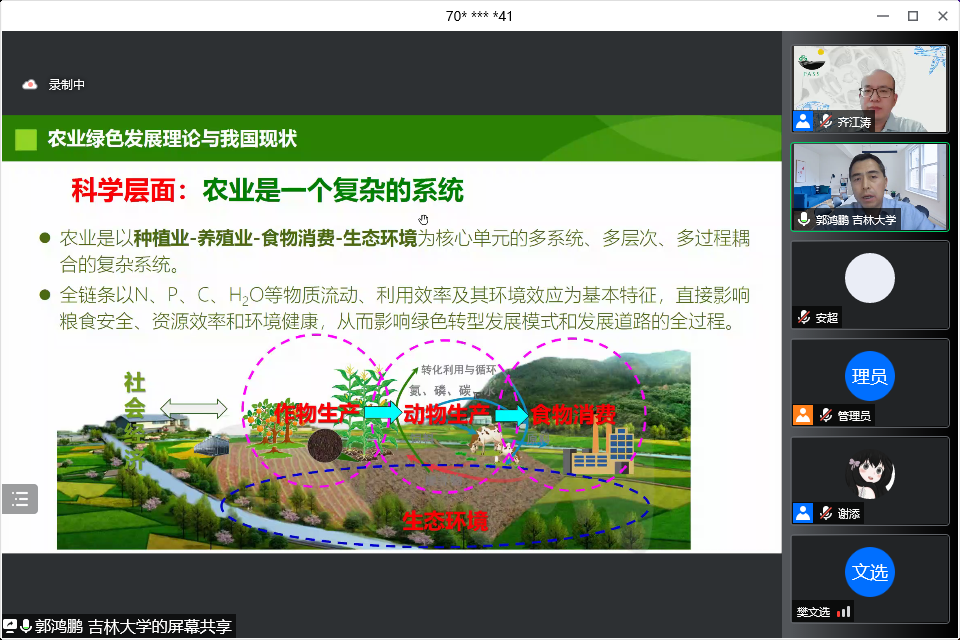Click 谢添's anime avatar
Image resolution: width=960 pixels, height=640 pixels.
869,474
